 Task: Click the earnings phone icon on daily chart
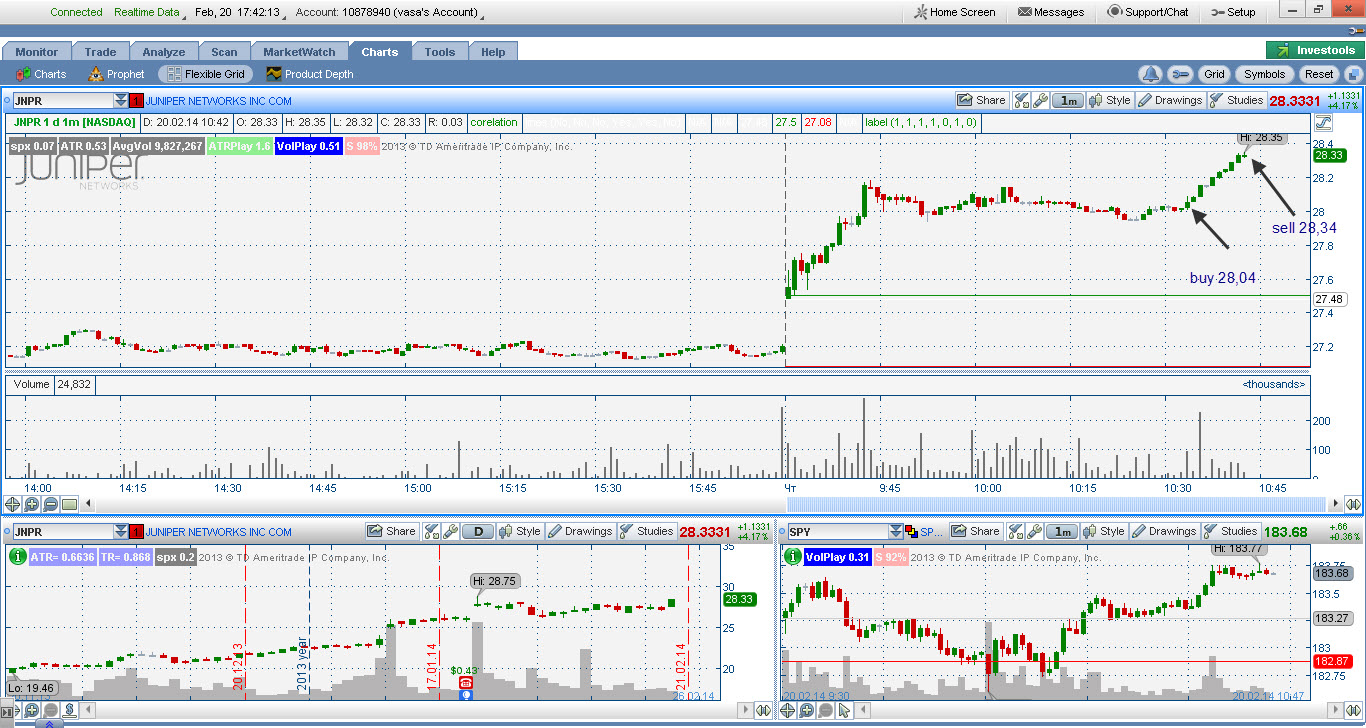(x=465, y=682)
